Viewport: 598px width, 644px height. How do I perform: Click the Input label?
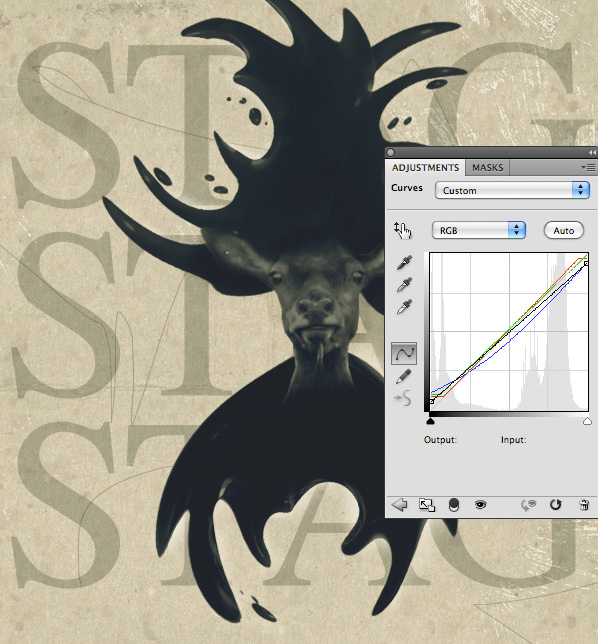tap(513, 440)
